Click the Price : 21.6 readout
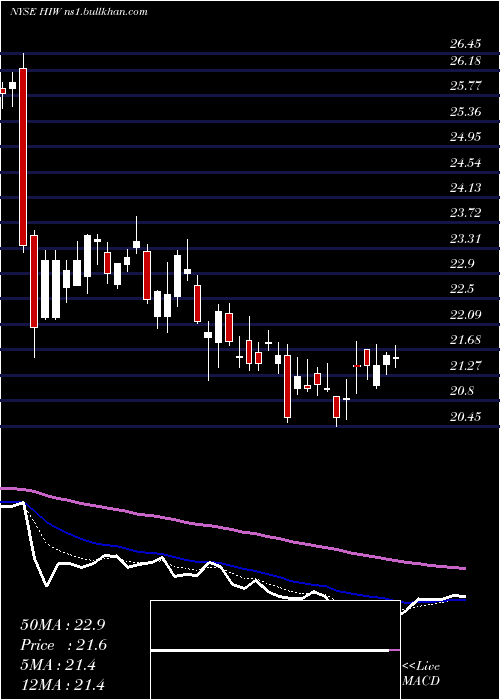This screenshot has width=500, height=700. point(63,645)
